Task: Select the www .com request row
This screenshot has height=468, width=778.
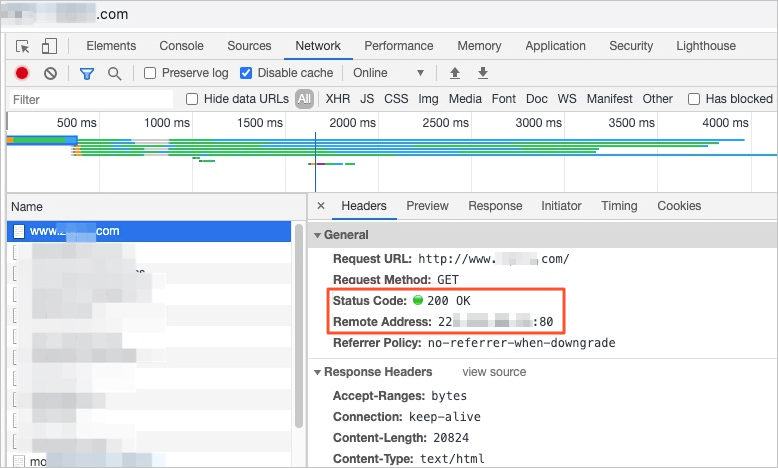Action: point(149,231)
